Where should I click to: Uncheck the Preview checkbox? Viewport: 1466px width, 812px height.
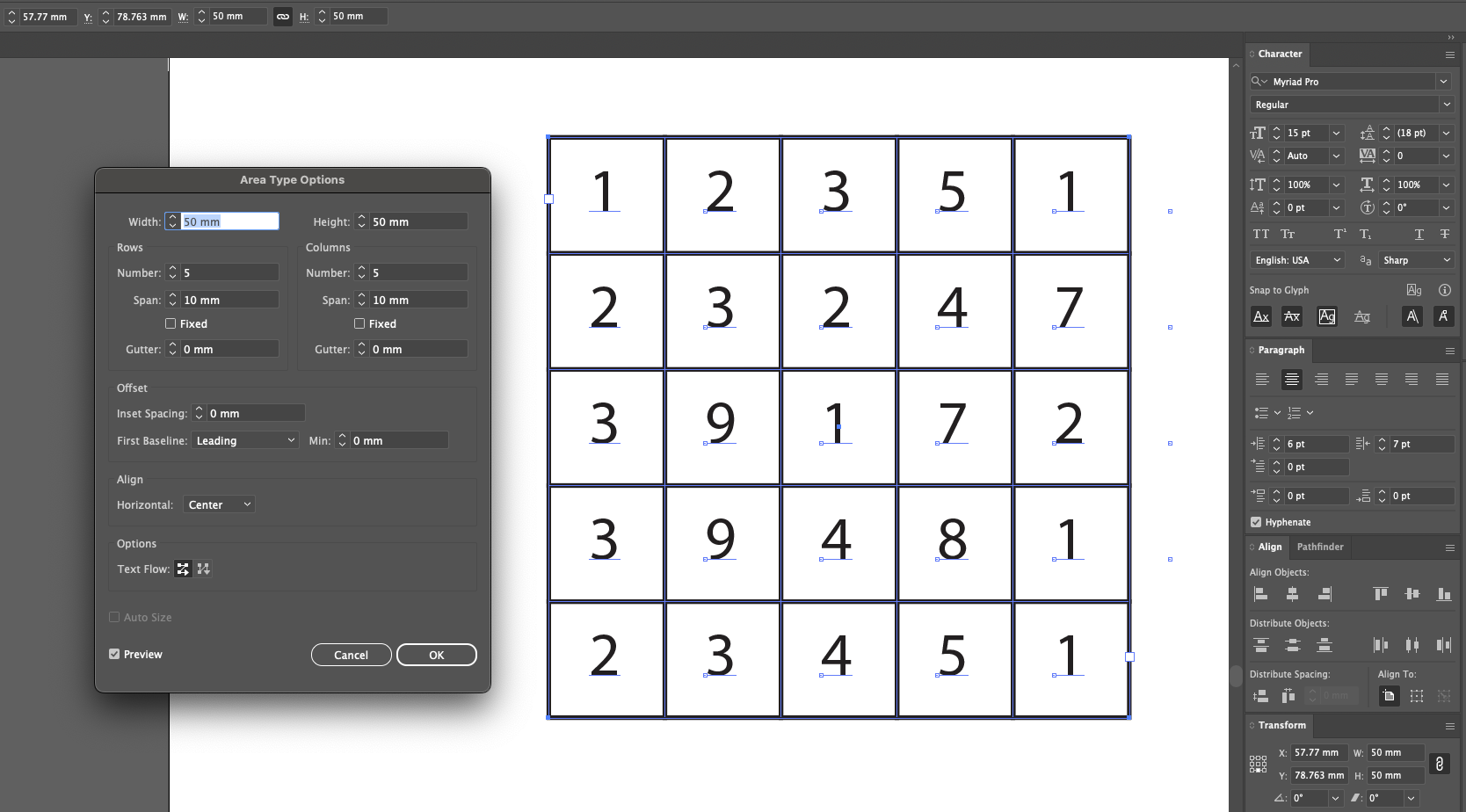(114, 654)
